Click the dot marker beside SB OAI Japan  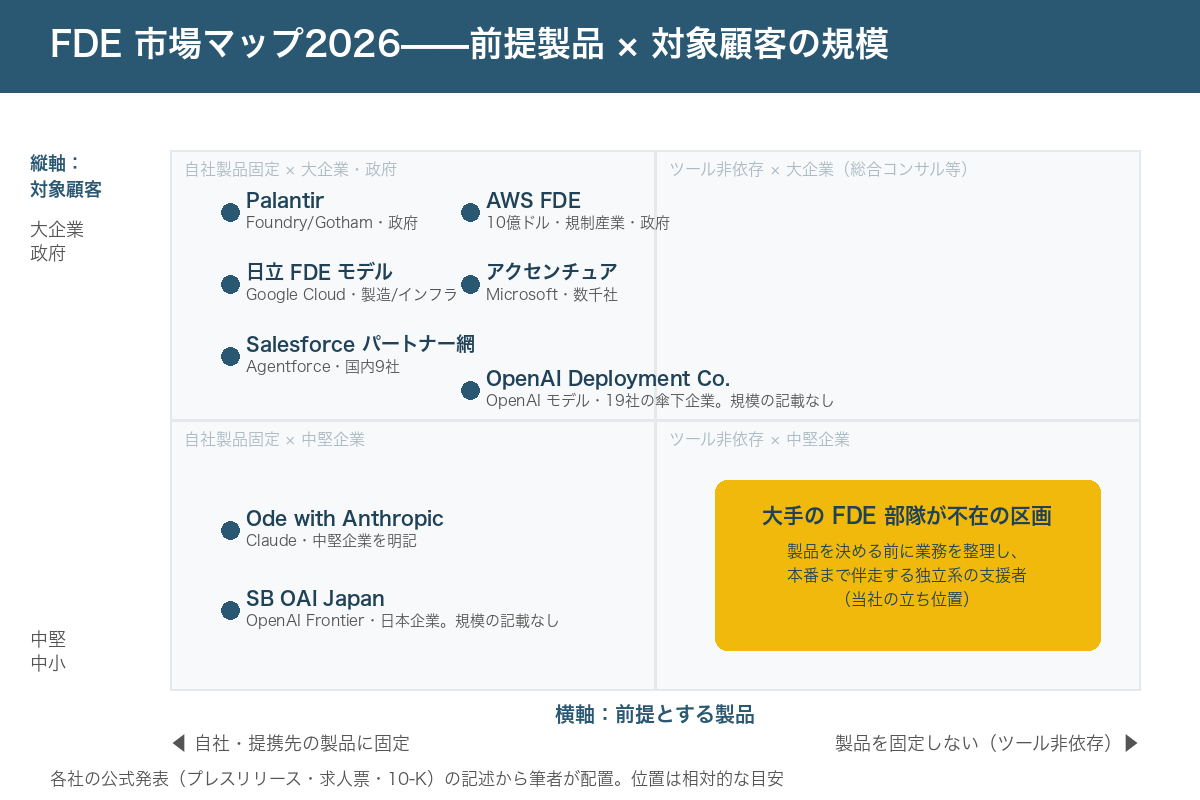point(230,610)
